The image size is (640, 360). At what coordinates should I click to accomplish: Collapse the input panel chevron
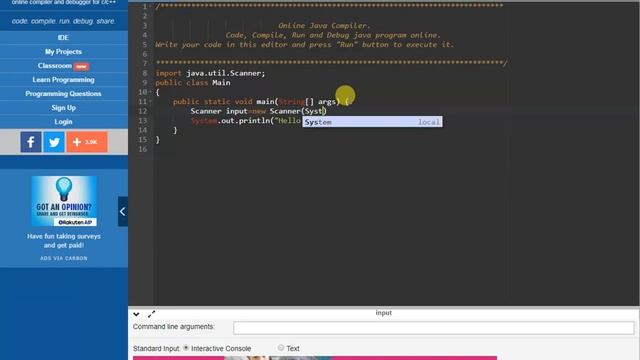coord(136,314)
